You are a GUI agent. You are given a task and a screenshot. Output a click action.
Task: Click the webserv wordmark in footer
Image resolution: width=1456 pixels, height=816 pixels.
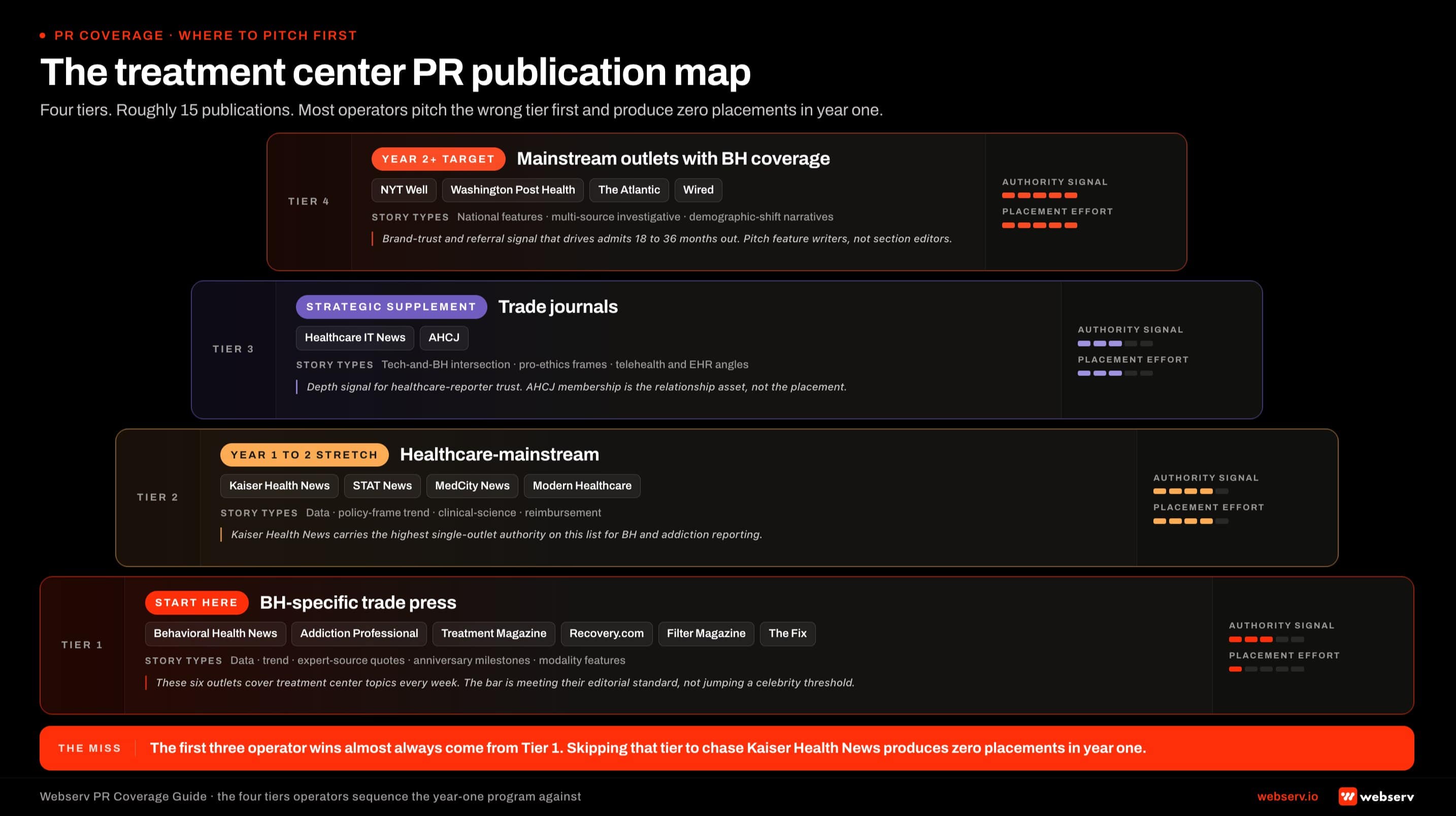1386,796
